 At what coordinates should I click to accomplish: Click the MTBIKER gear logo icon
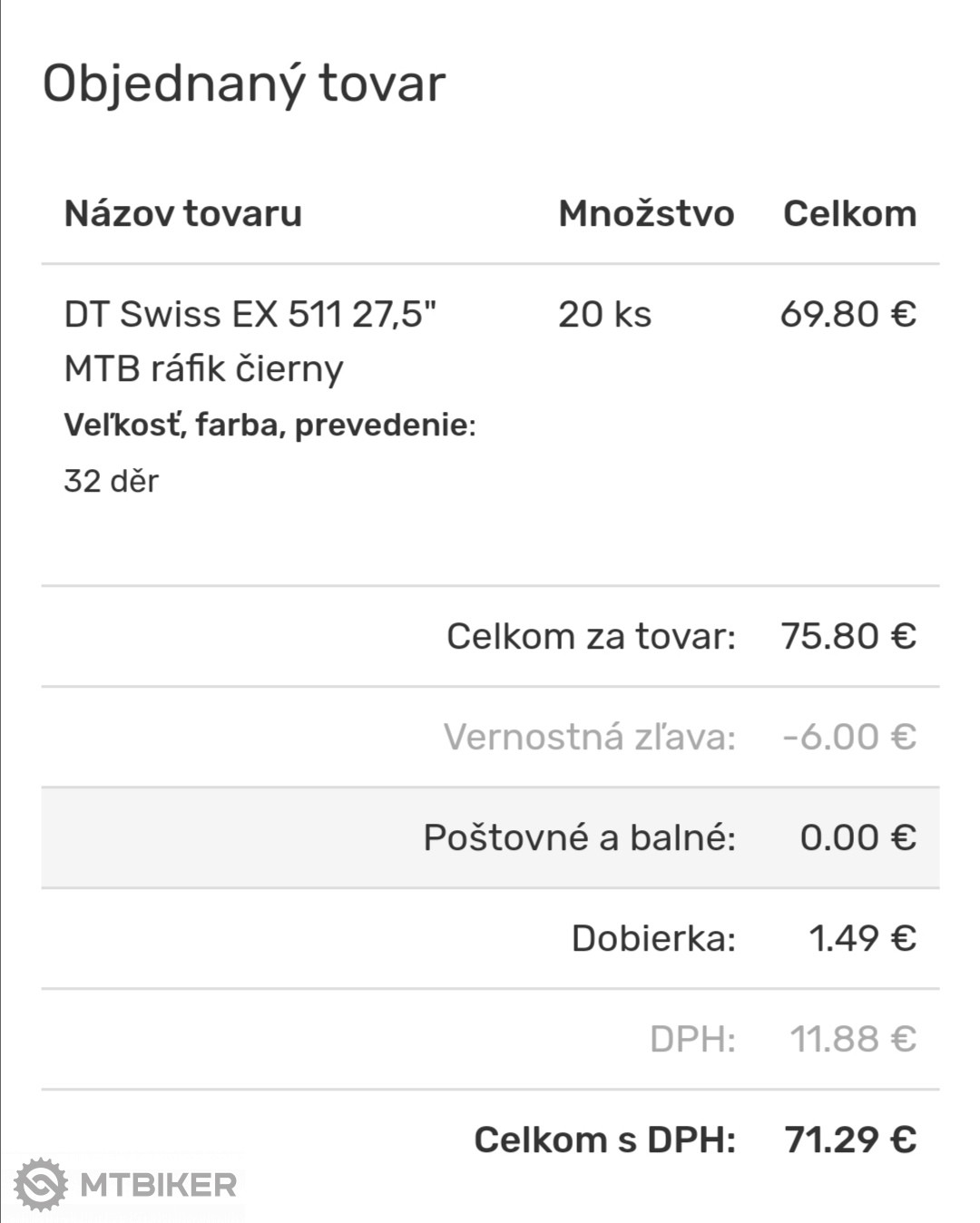[40, 1184]
